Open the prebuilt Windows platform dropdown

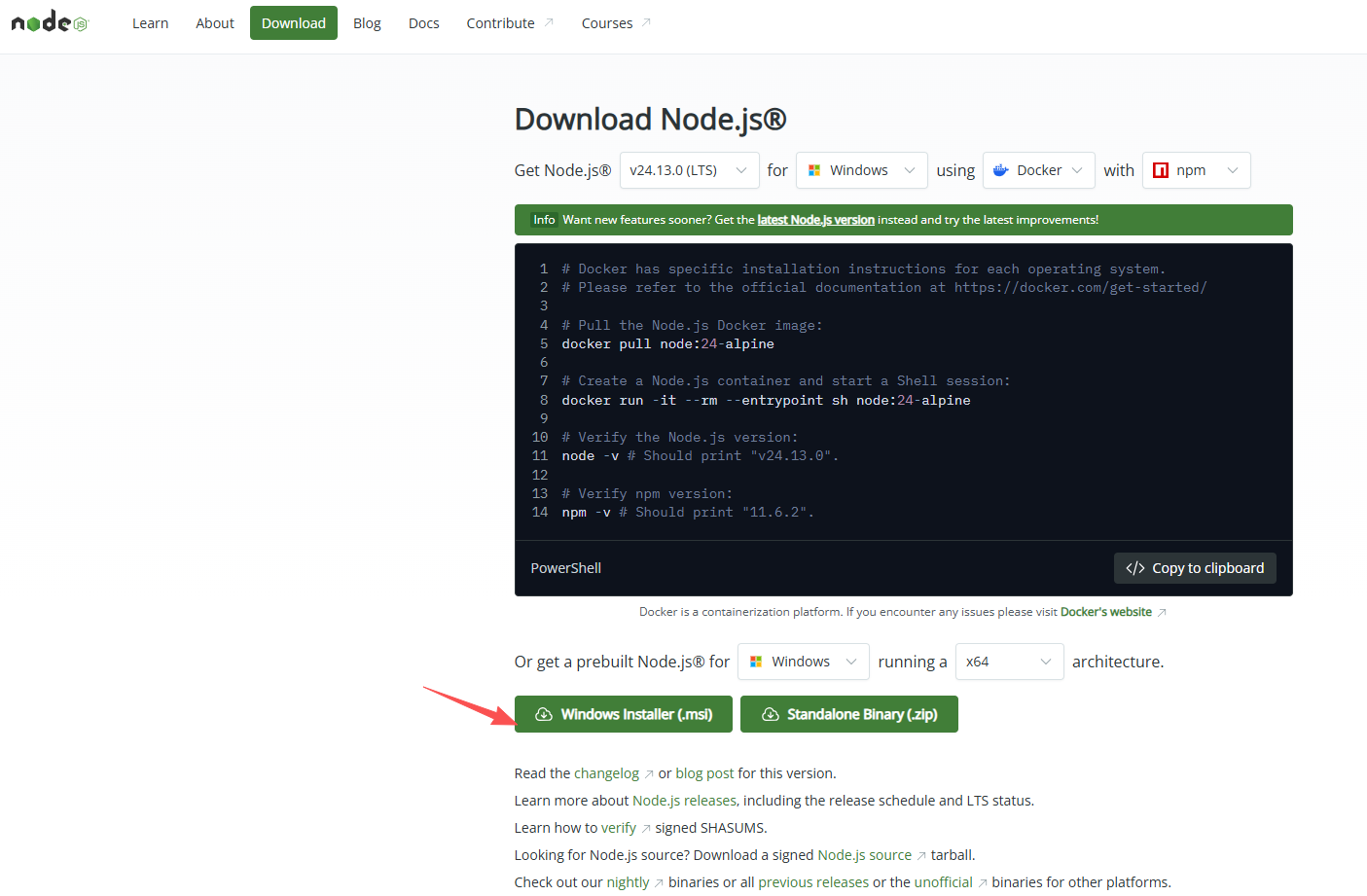[803, 662]
